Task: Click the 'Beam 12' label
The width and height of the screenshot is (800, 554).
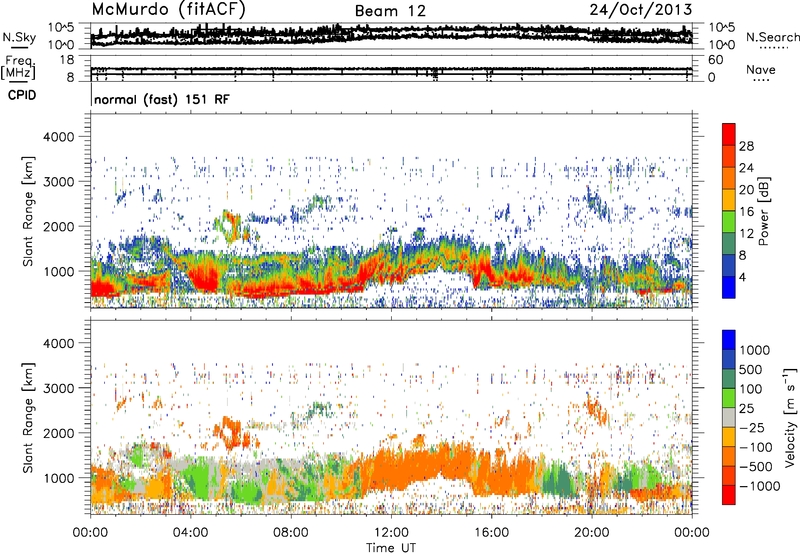Action: click(x=390, y=11)
